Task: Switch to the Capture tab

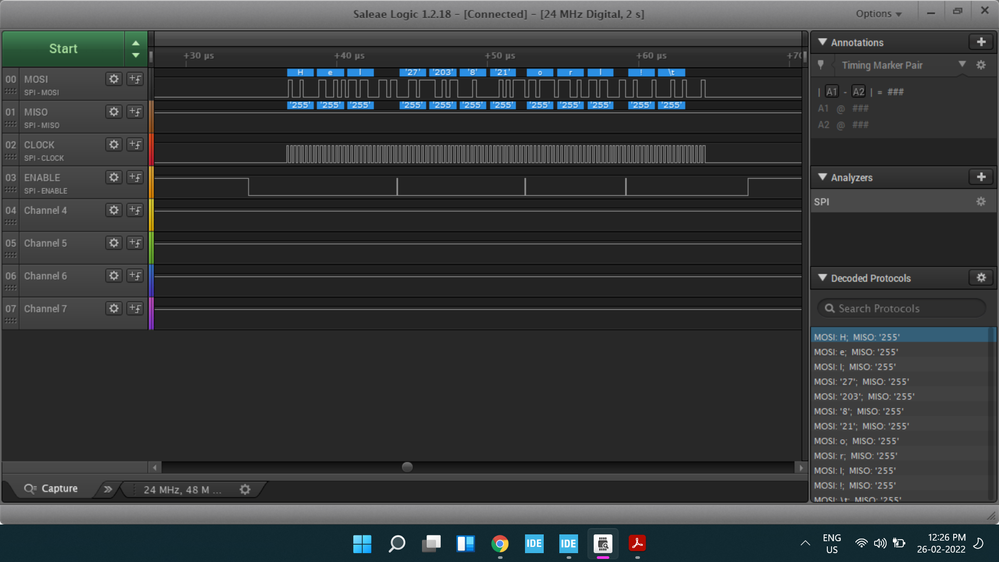Action: [x=51, y=489]
